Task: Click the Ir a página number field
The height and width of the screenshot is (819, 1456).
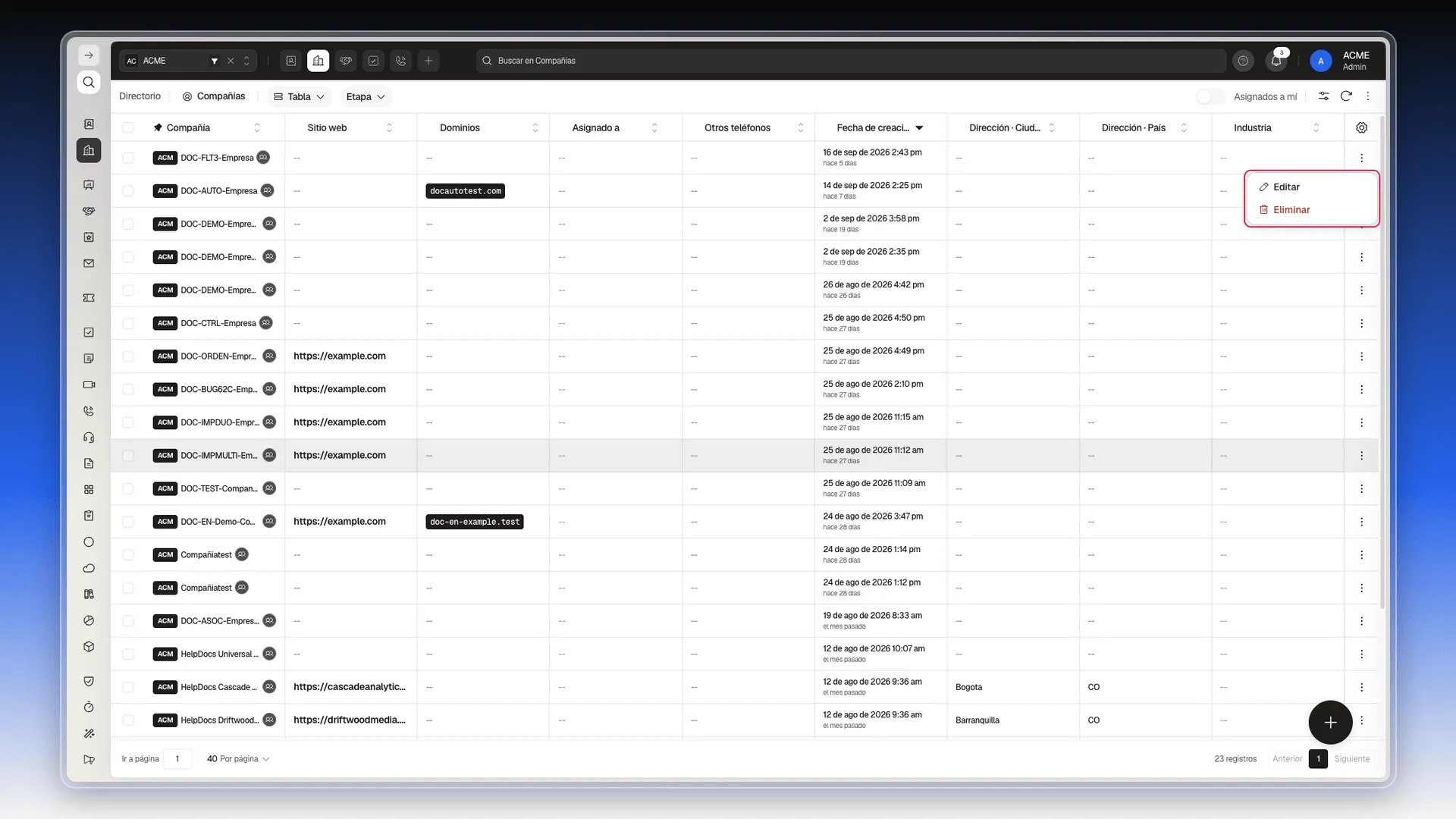Action: coord(177,759)
